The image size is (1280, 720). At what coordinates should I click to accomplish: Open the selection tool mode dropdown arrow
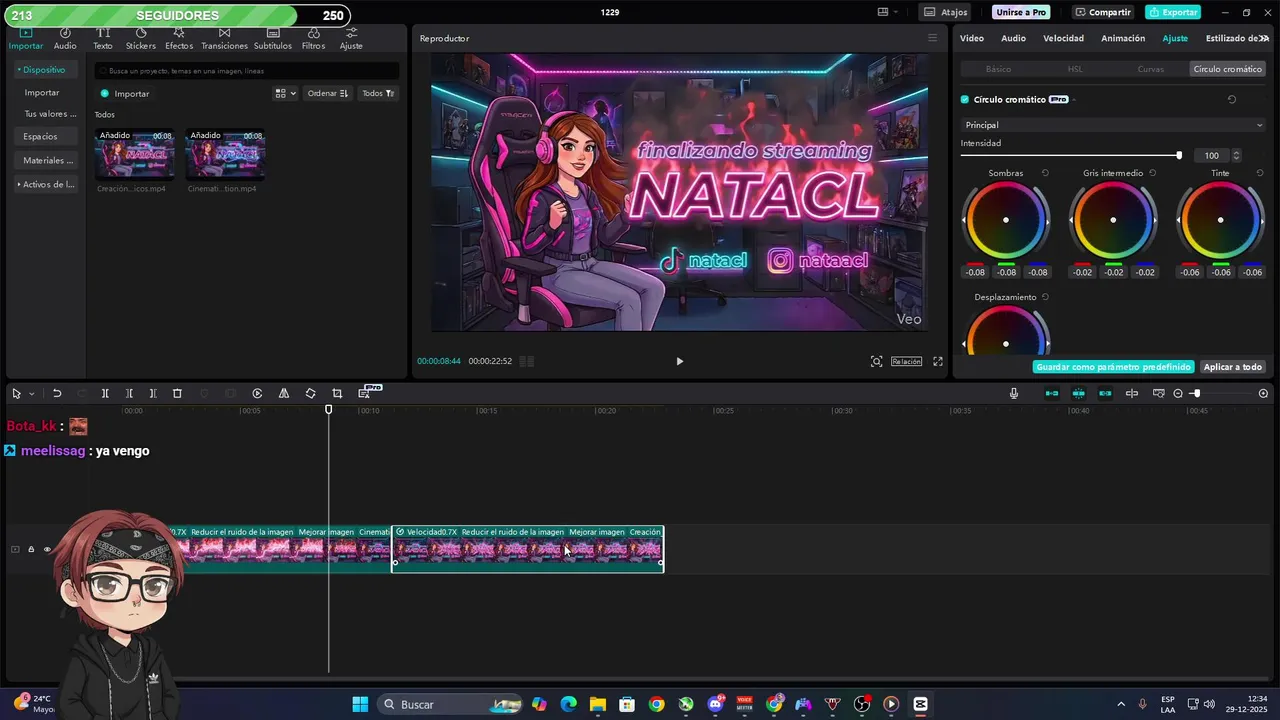click(32, 394)
